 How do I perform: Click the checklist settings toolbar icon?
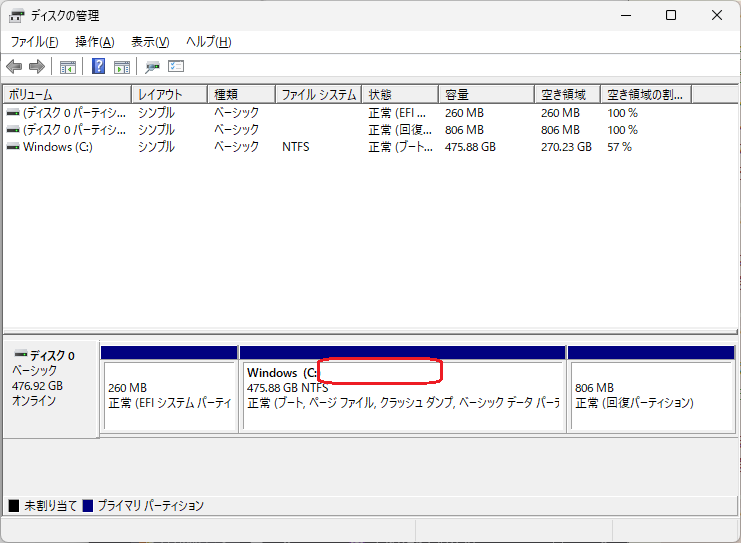tap(176, 67)
